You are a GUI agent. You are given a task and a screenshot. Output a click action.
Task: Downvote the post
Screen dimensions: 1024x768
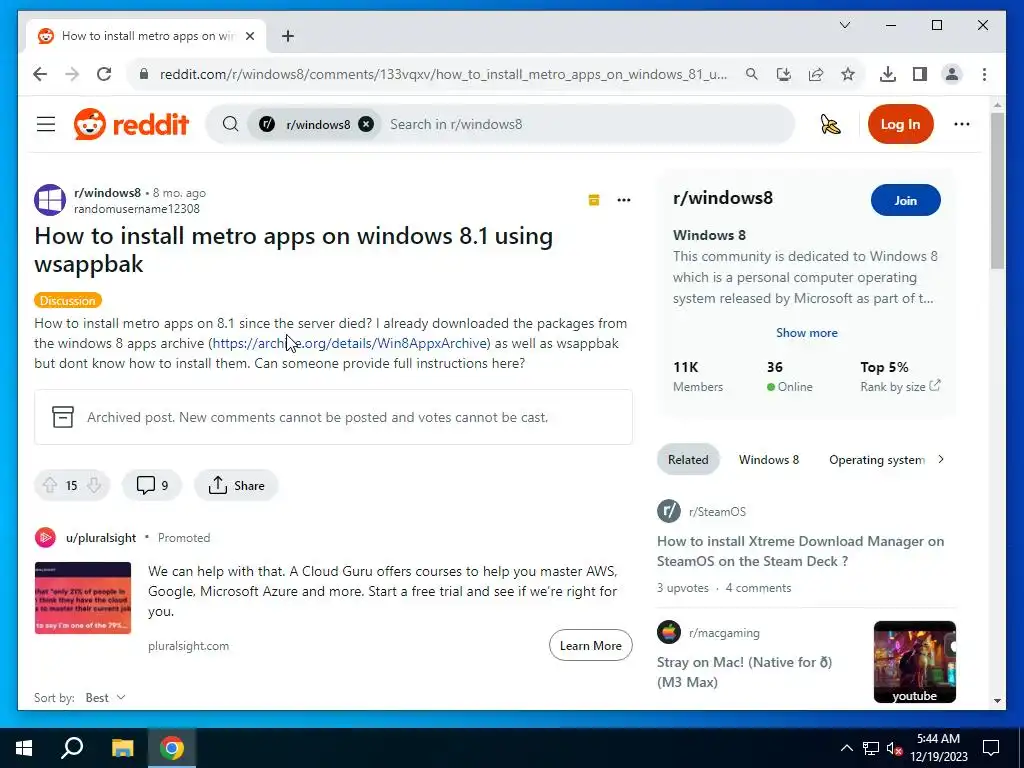[x=94, y=485]
